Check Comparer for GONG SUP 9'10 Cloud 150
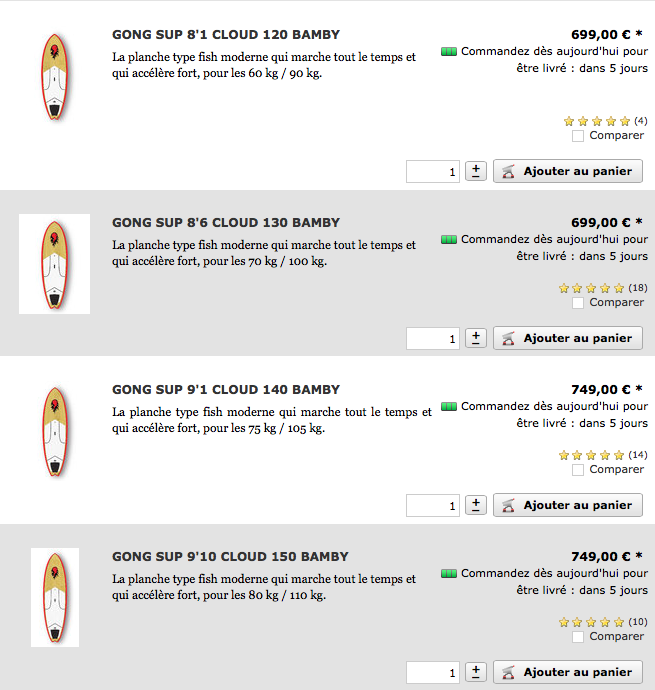The image size is (655, 690). click(x=578, y=637)
